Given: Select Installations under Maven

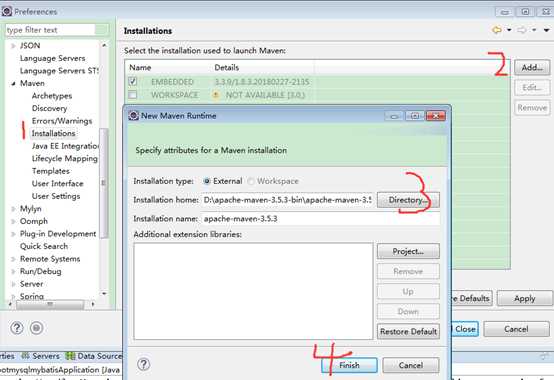Looking at the screenshot, I should (x=54, y=133).
